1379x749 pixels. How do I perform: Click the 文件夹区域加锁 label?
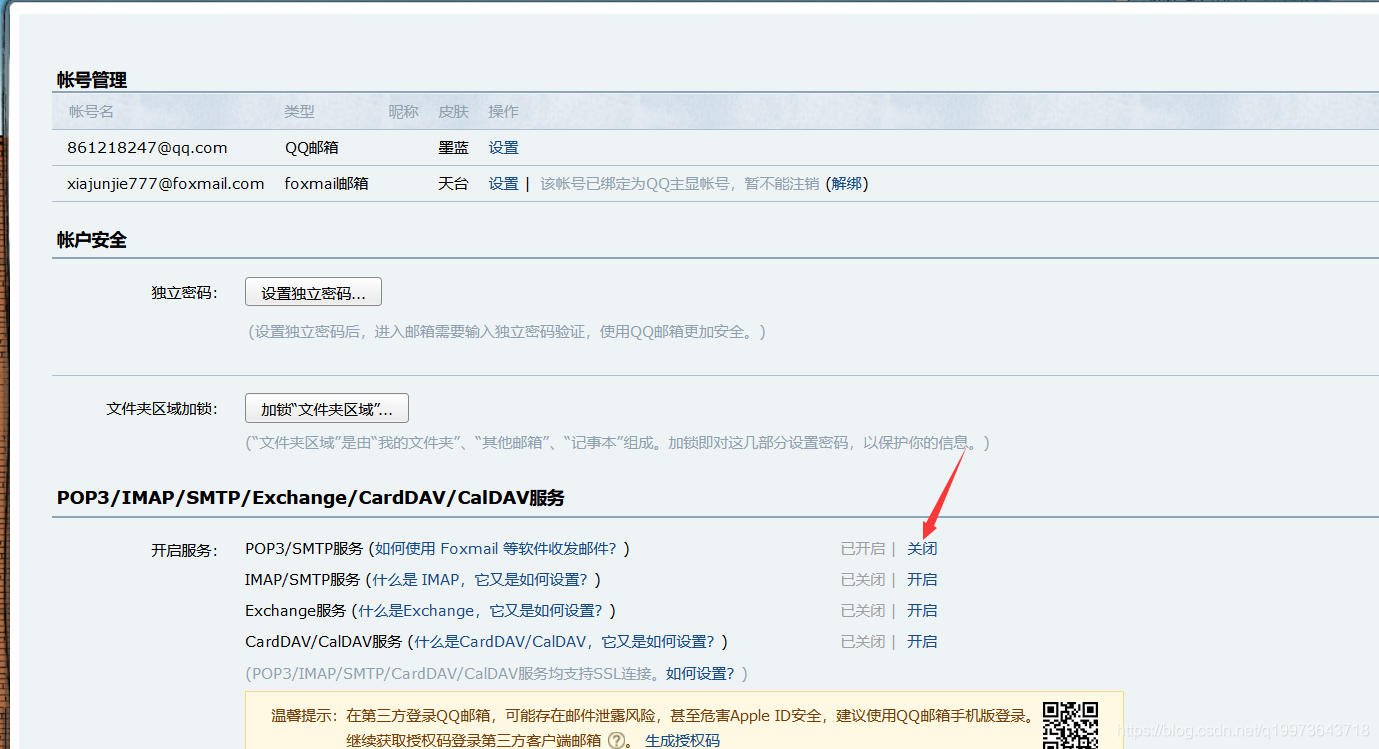point(162,409)
